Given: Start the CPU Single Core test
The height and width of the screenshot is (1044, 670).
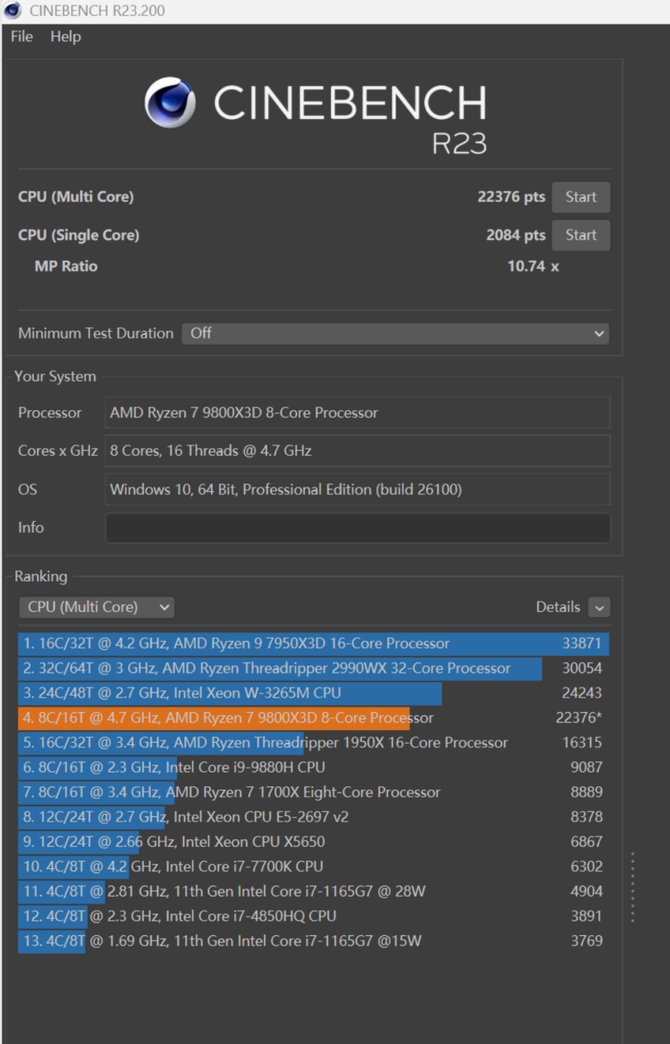Looking at the screenshot, I should pyautogui.click(x=581, y=235).
